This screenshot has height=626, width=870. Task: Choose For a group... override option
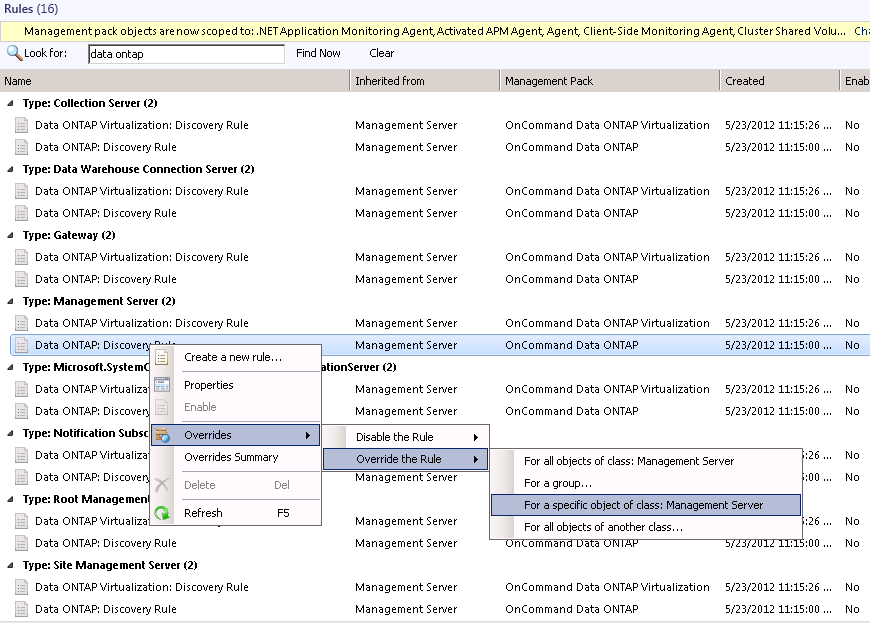(558, 483)
